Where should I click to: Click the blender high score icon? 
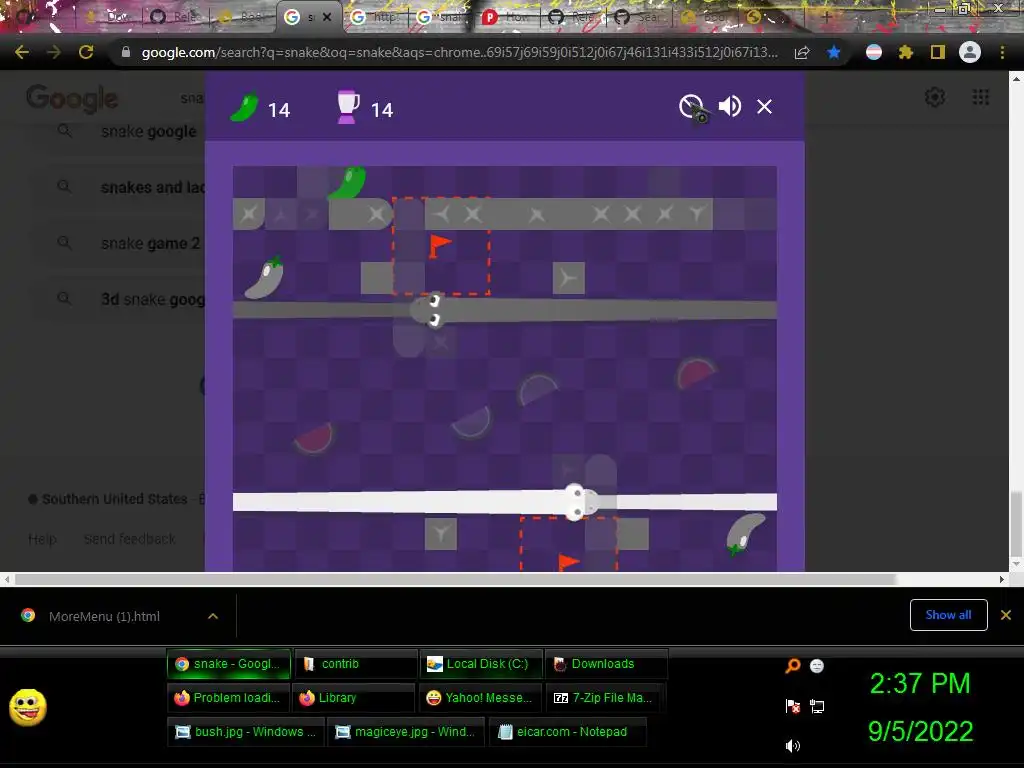(x=347, y=108)
